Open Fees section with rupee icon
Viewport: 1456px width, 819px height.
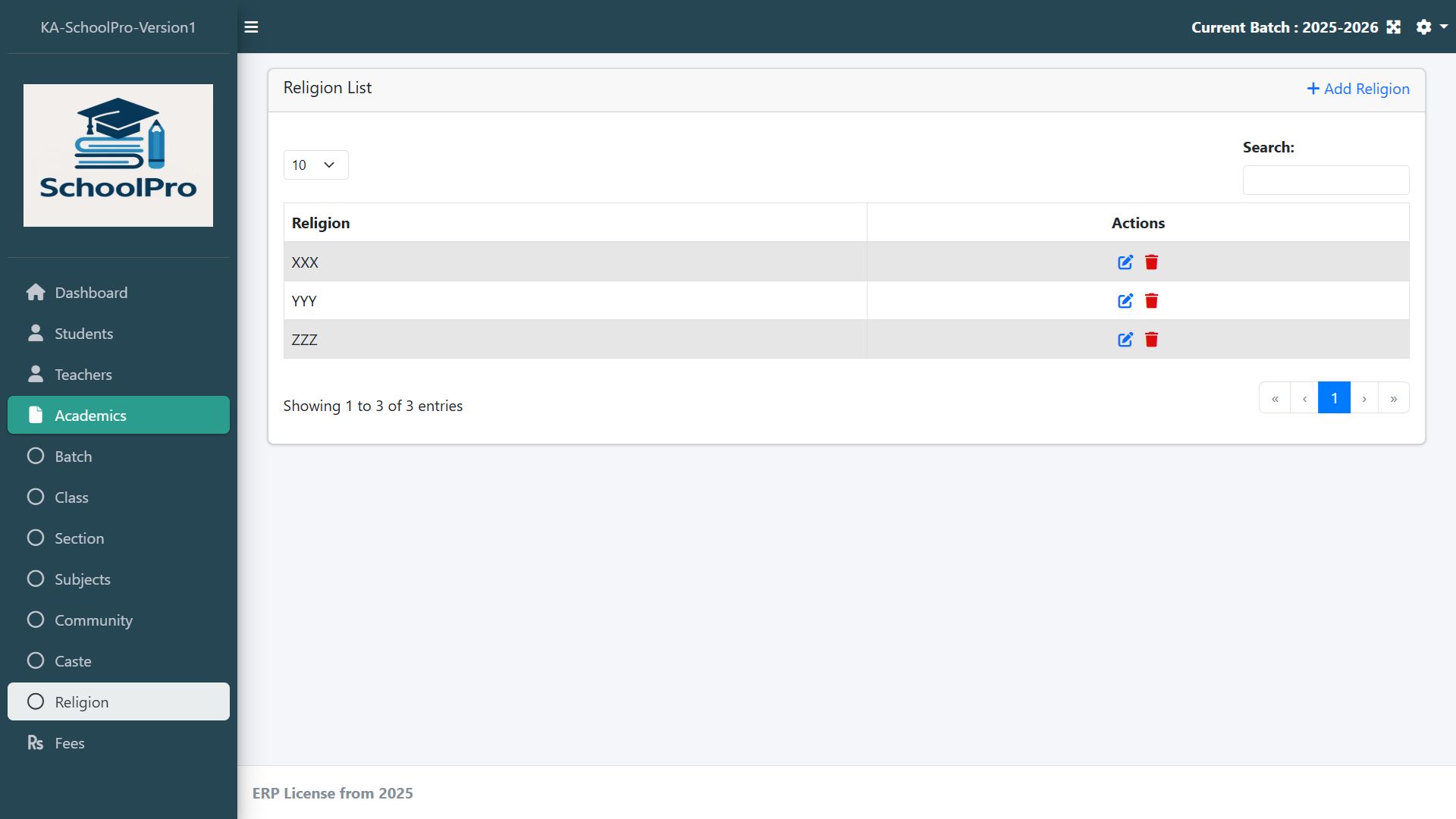69,743
